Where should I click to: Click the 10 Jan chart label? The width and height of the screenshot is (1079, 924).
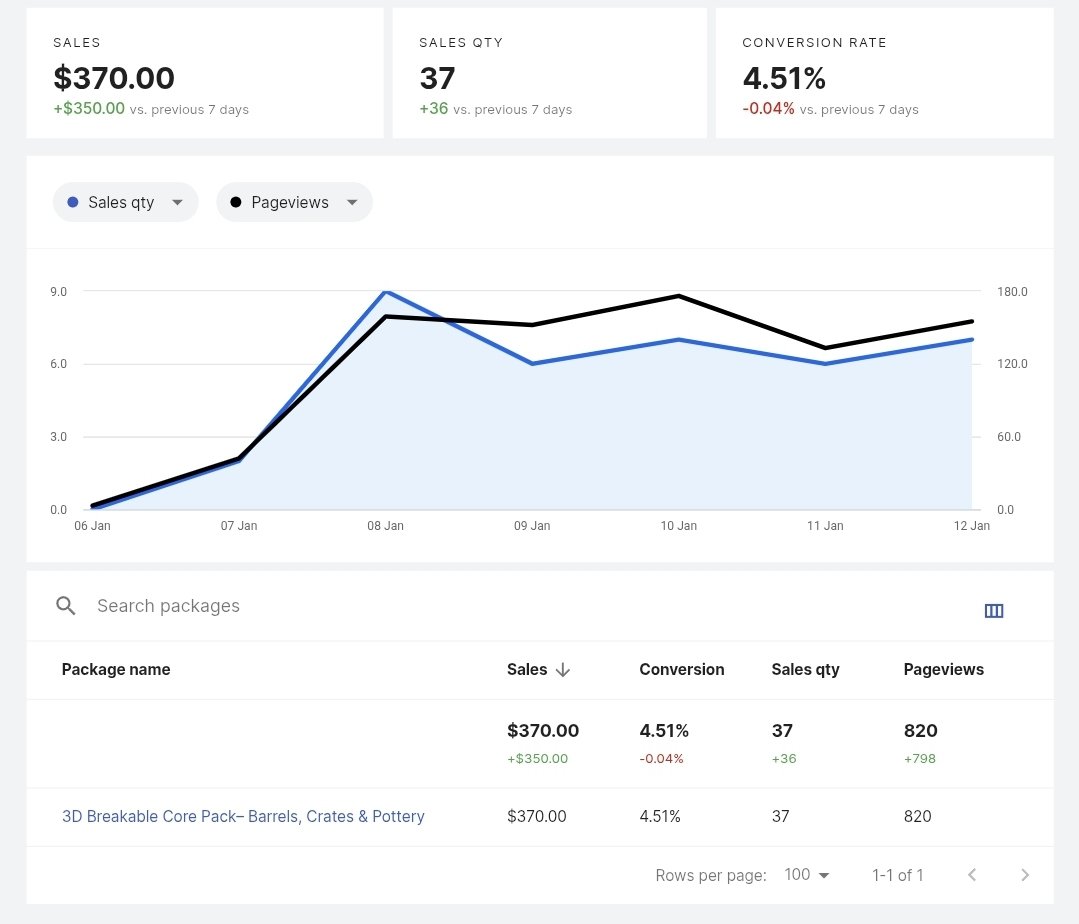pyautogui.click(x=679, y=526)
